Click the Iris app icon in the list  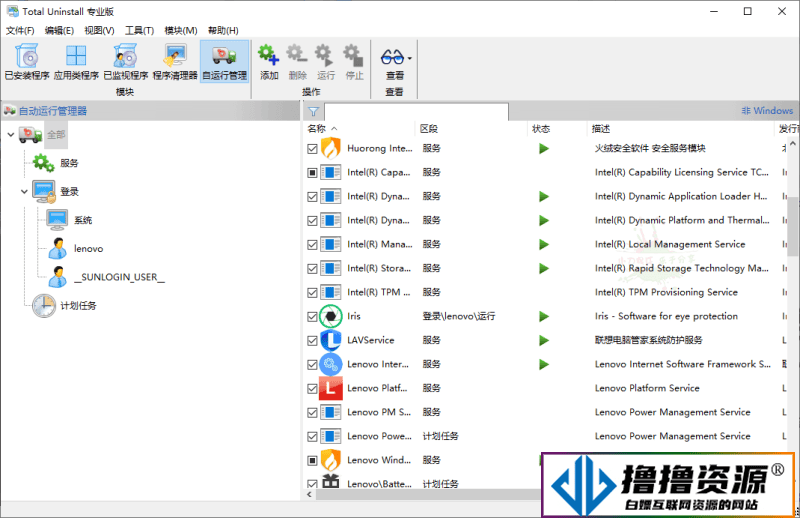(331, 316)
